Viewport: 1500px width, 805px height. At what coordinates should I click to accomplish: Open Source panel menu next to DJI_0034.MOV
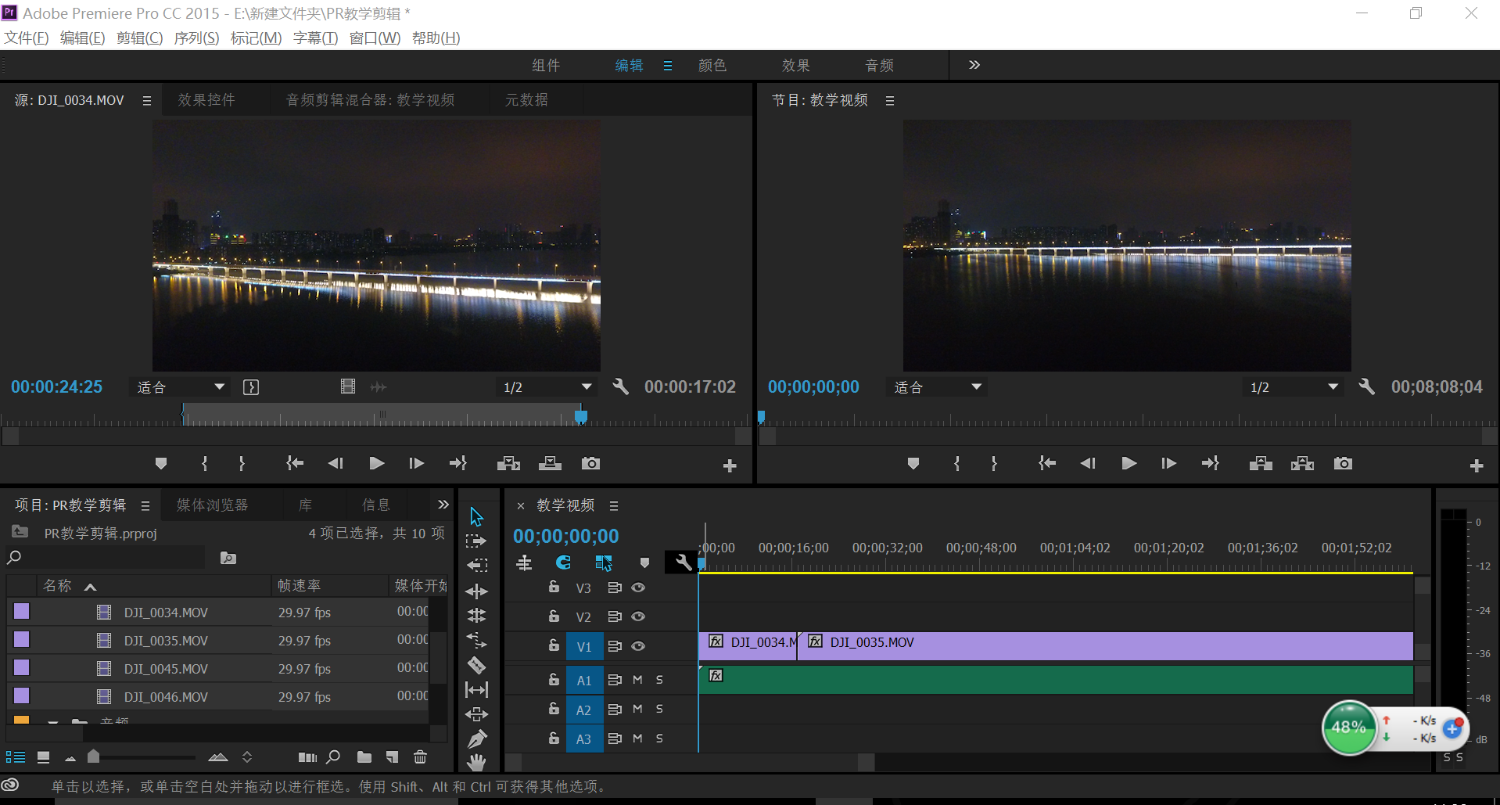coord(147,101)
